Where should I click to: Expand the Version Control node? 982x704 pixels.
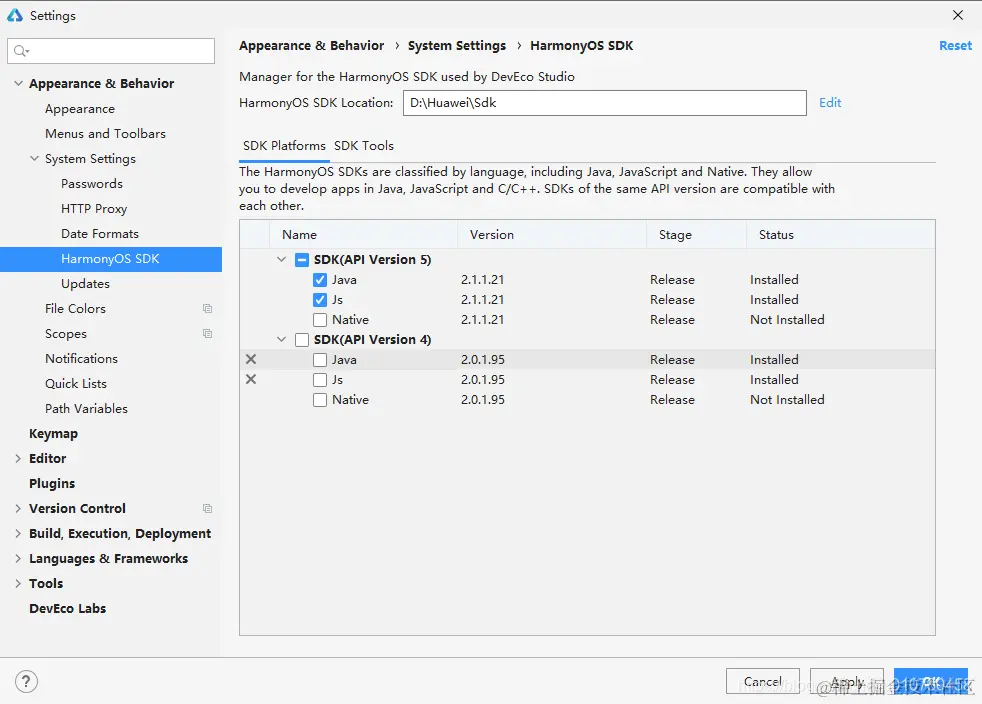point(18,509)
